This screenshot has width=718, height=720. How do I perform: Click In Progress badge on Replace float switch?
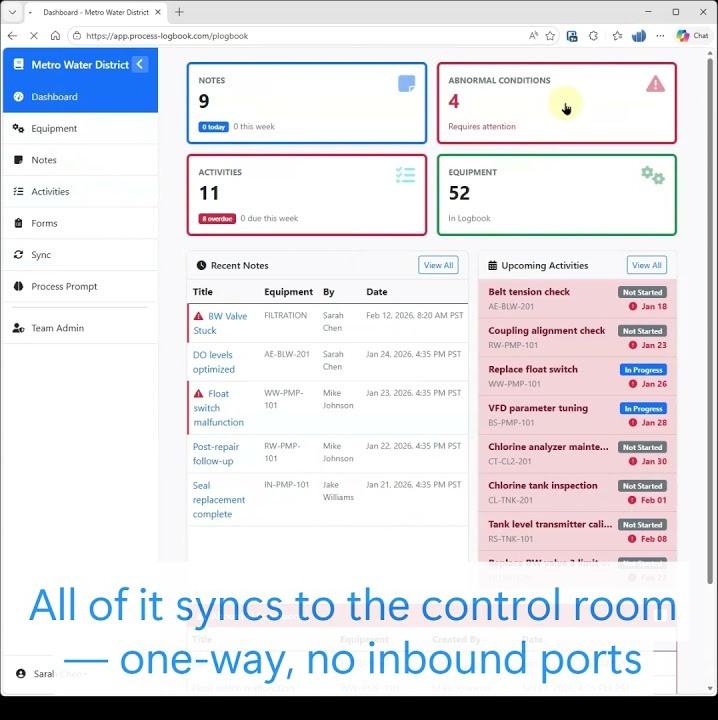point(643,370)
